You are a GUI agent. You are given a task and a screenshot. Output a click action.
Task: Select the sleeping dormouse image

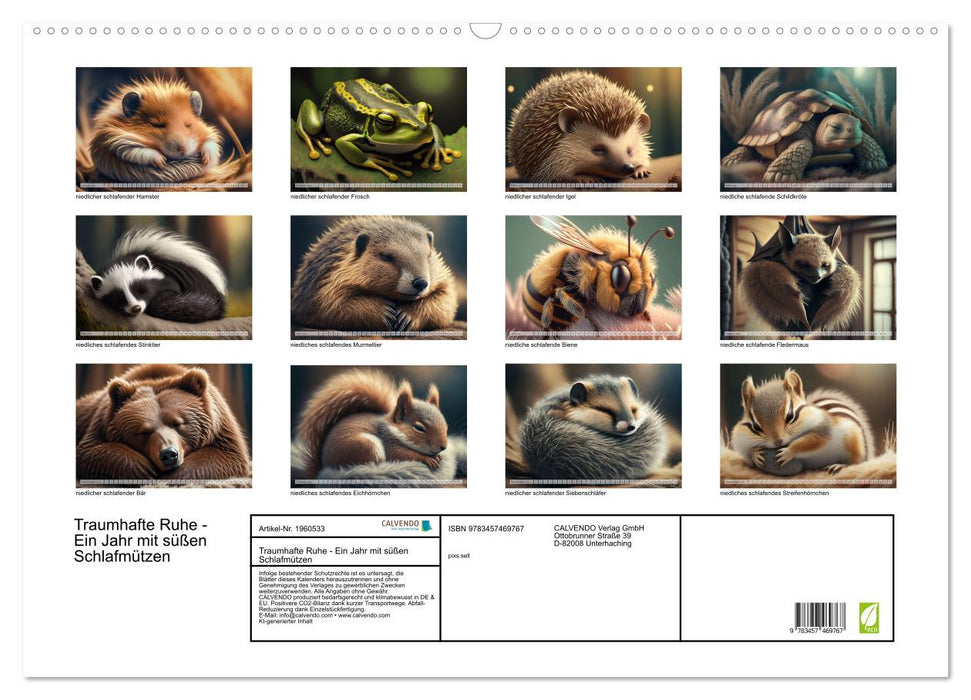593,425
